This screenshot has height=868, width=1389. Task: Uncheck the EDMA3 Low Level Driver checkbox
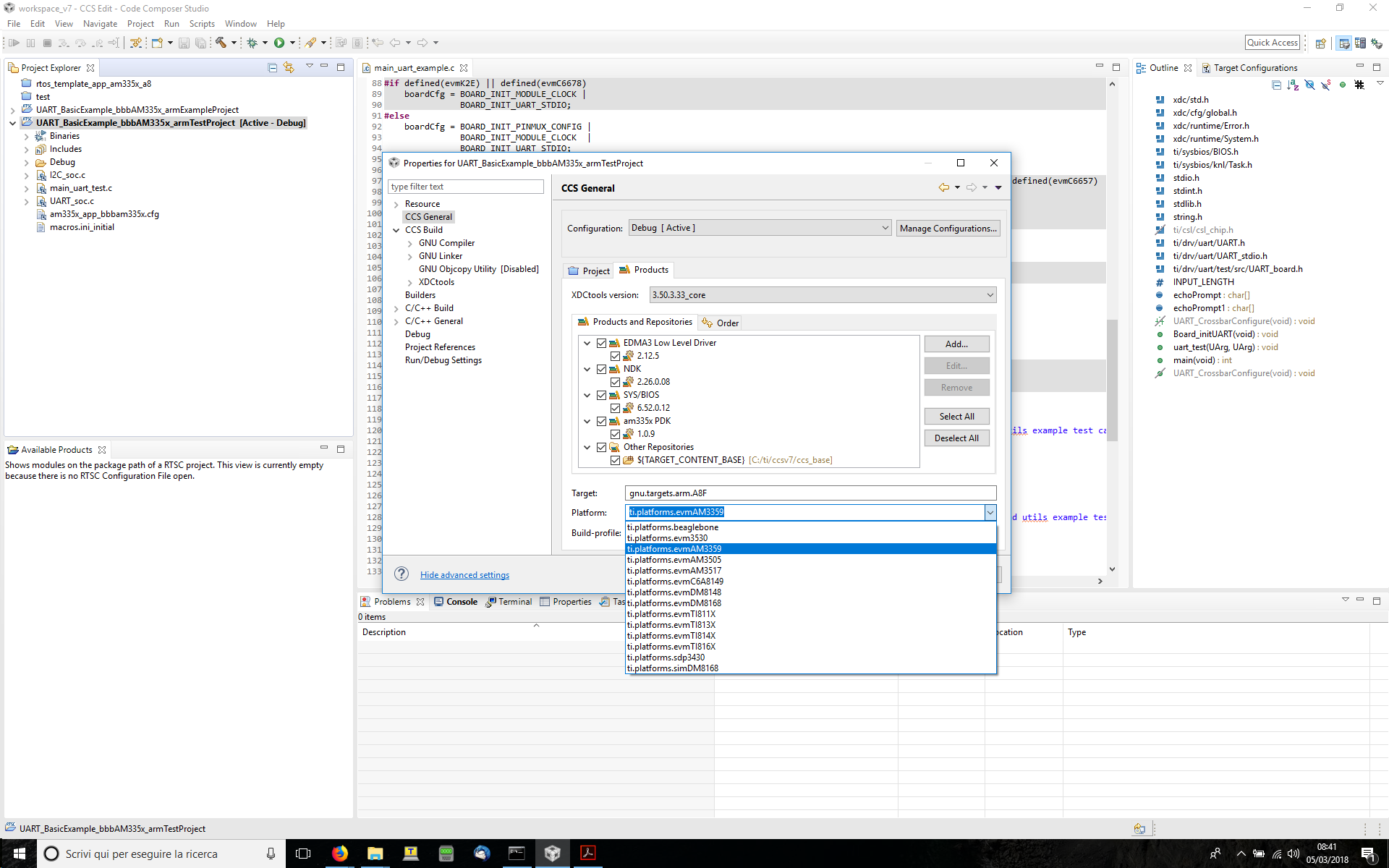[601, 343]
